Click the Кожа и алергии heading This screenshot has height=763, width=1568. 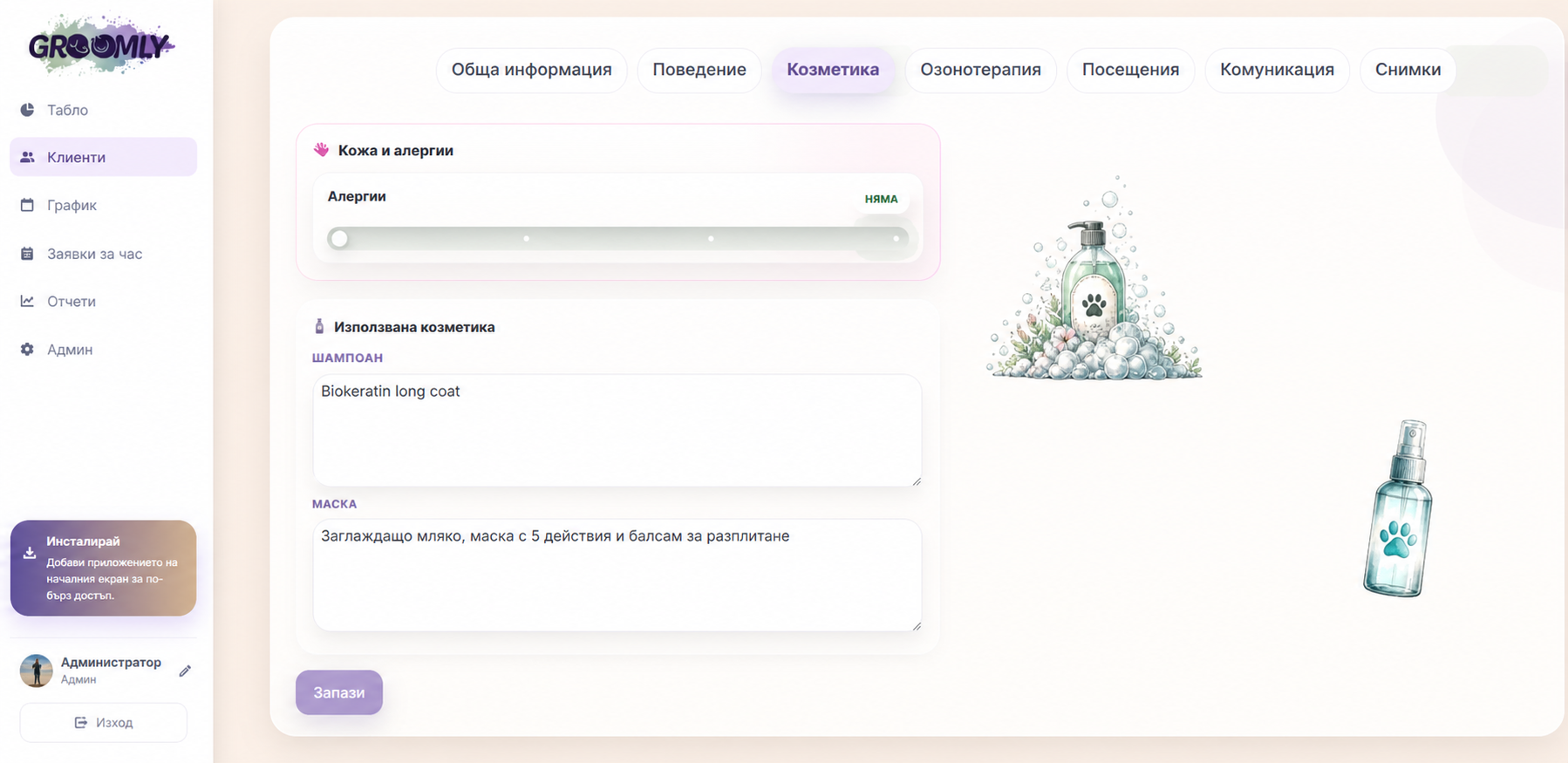click(396, 150)
